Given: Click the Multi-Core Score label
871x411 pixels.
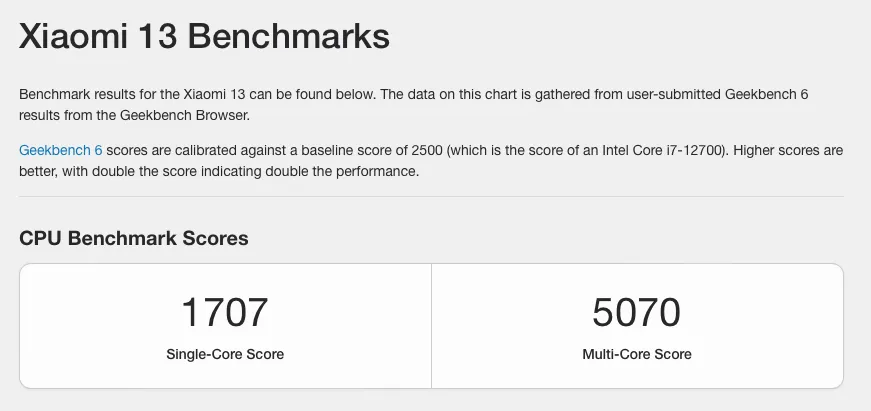Looking at the screenshot, I should tap(637, 354).
